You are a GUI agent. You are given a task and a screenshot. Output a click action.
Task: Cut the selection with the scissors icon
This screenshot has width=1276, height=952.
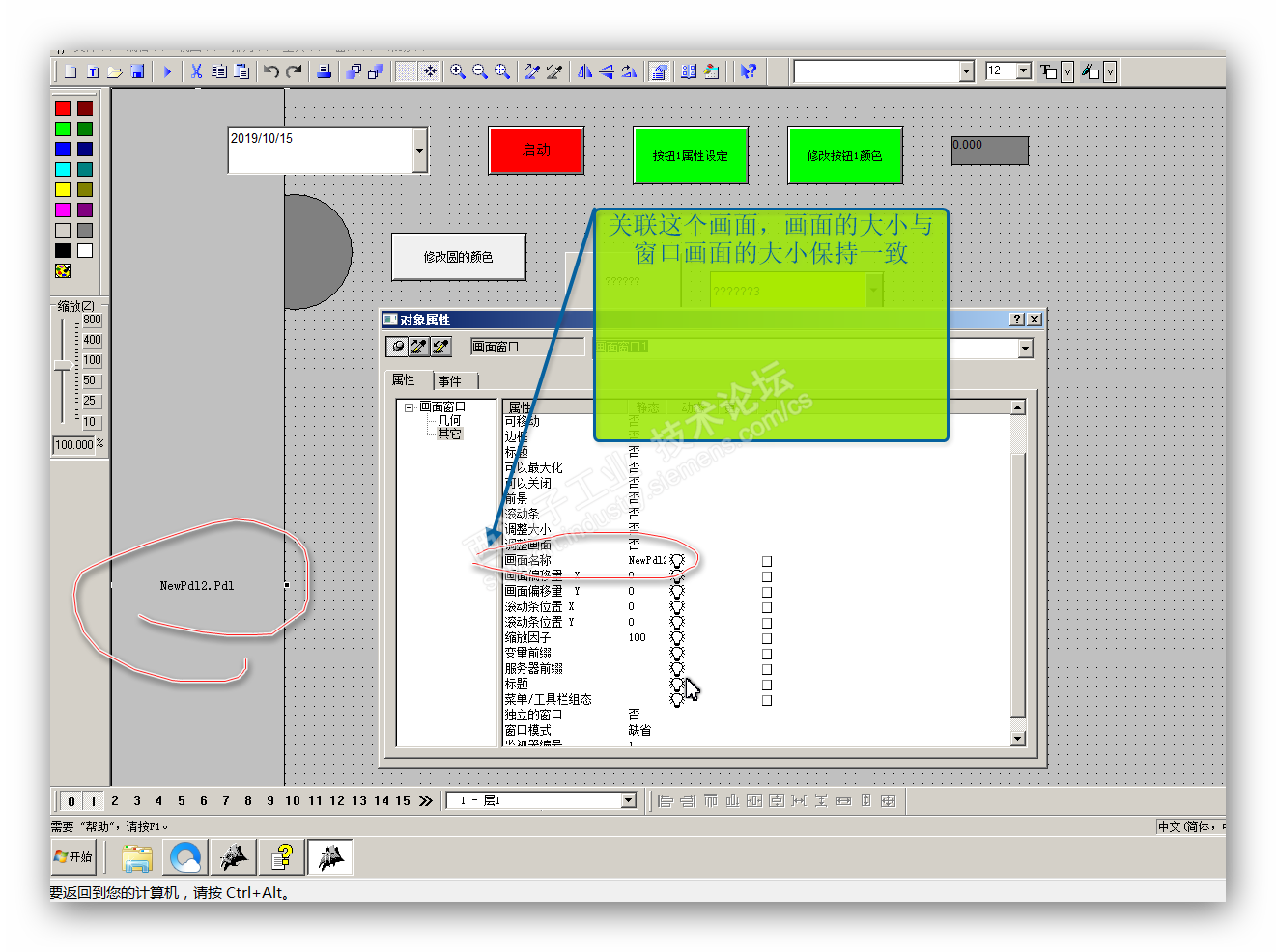pos(196,71)
